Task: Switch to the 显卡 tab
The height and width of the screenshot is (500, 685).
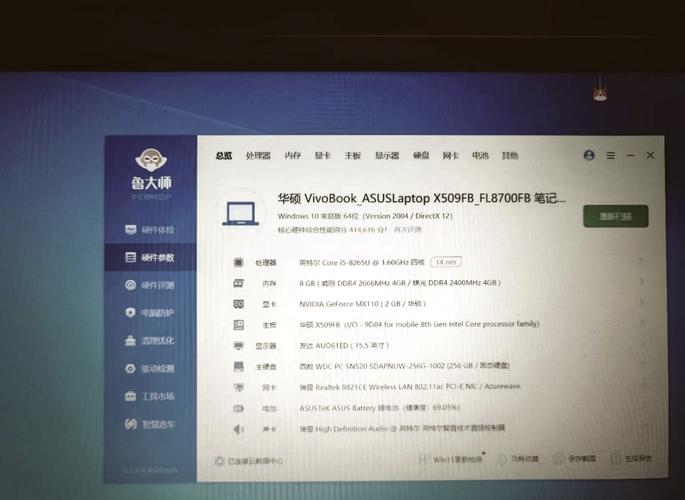Action: point(322,156)
